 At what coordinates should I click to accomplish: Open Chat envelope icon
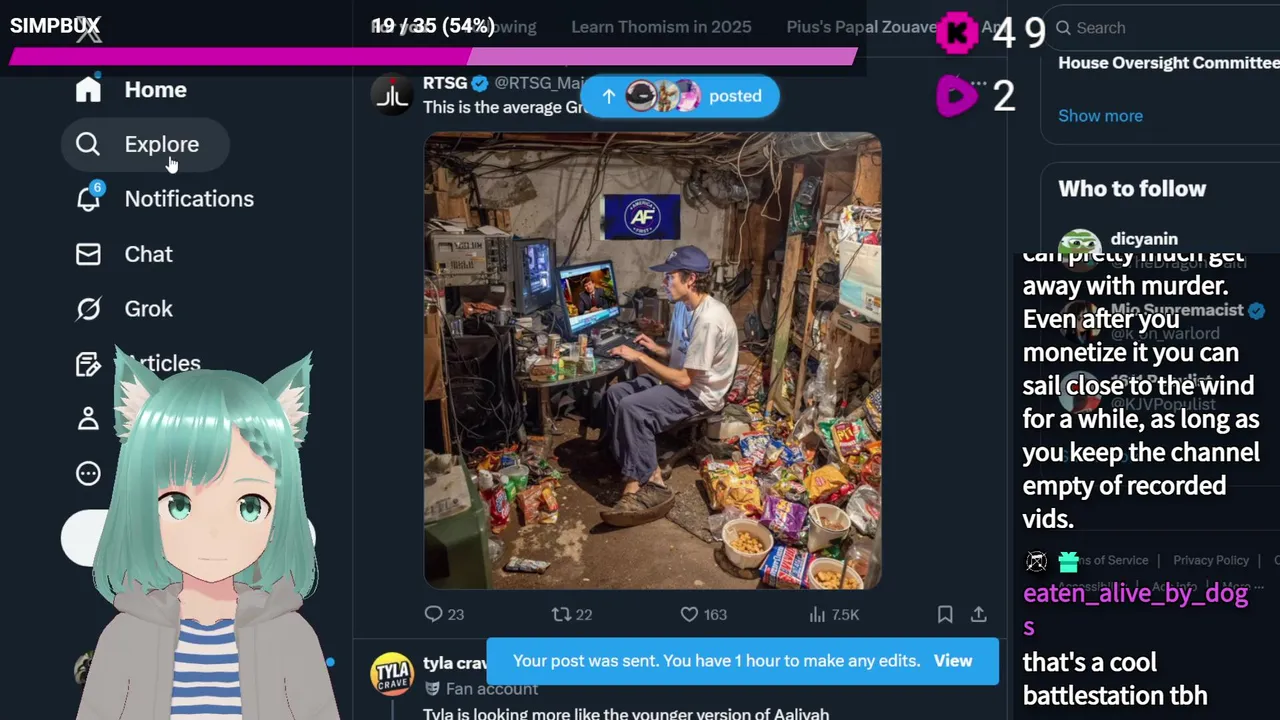click(88, 254)
